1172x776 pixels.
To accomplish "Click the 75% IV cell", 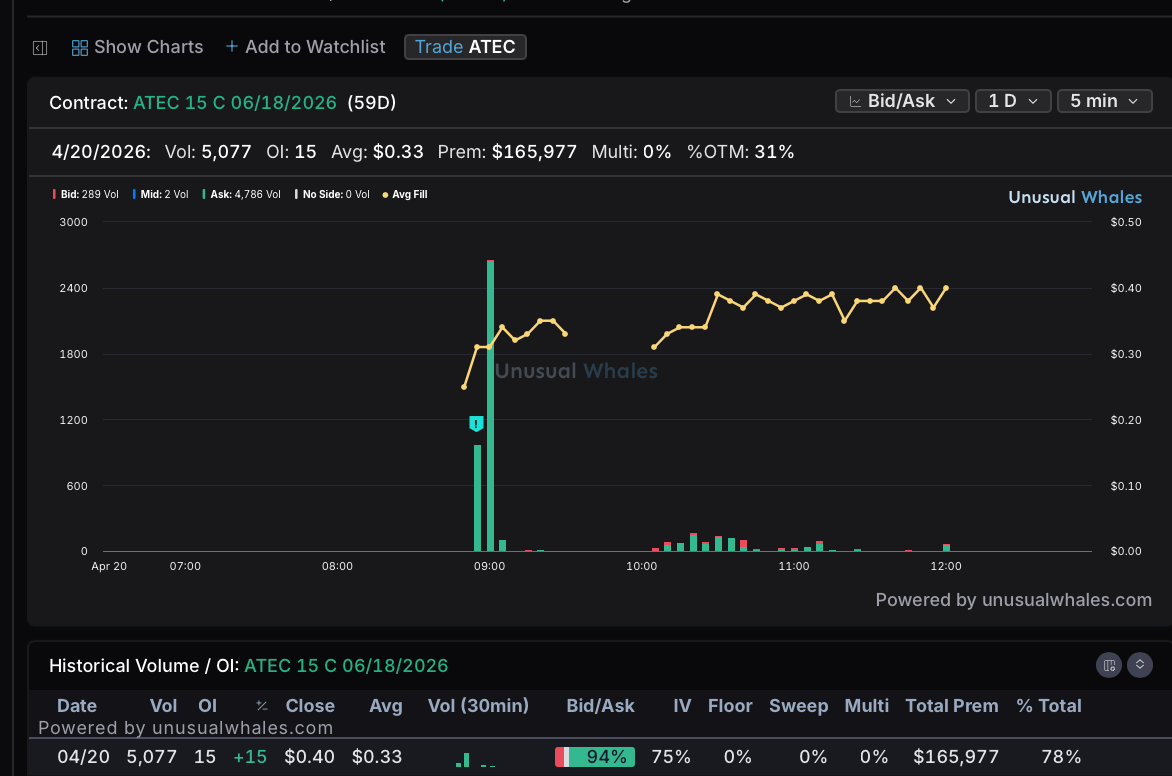I will pyautogui.click(x=671, y=757).
